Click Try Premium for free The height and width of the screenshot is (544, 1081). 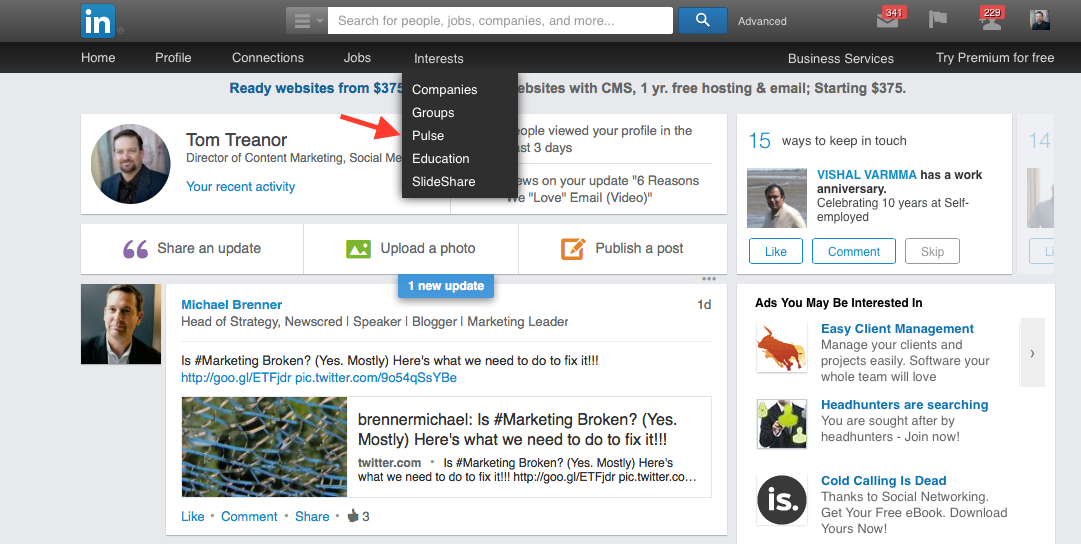[995, 58]
